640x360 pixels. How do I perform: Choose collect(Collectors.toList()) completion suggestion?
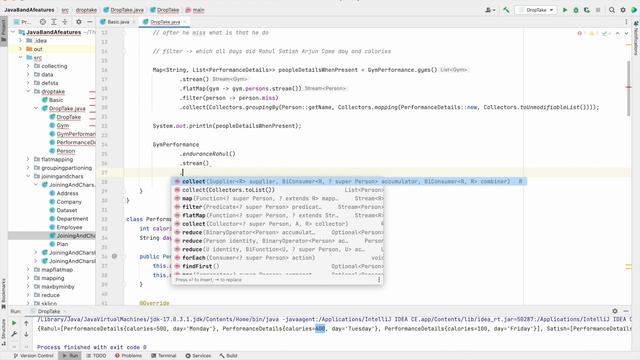(x=278, y=190)
